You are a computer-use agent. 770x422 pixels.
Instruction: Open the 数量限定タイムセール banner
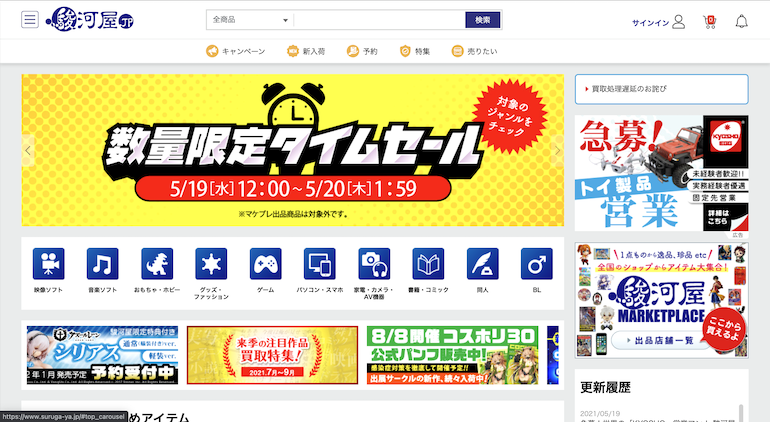coord(293,150)
